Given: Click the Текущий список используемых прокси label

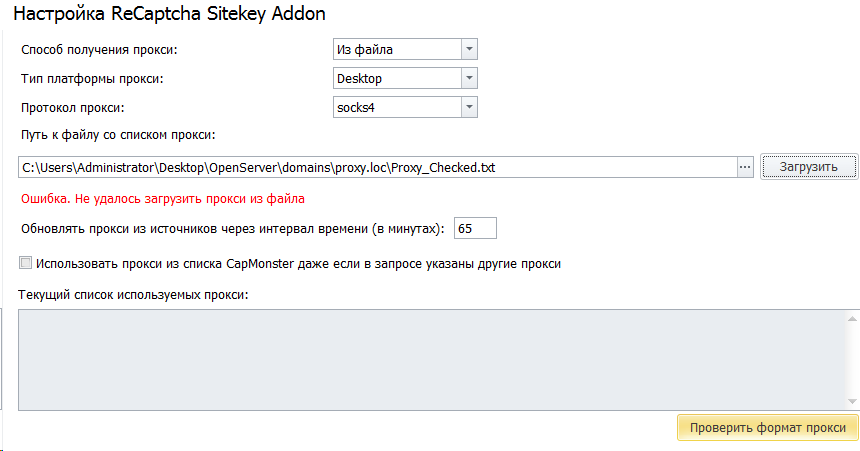Looking at the screenshot, I should [x=133, y=294].
